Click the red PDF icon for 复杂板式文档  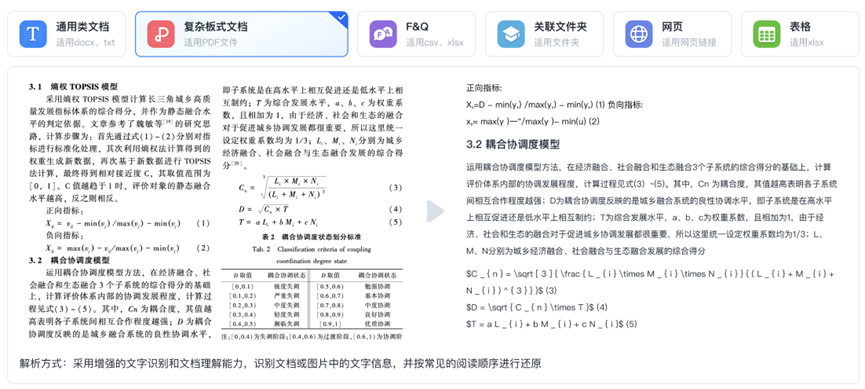coord(161,34)
